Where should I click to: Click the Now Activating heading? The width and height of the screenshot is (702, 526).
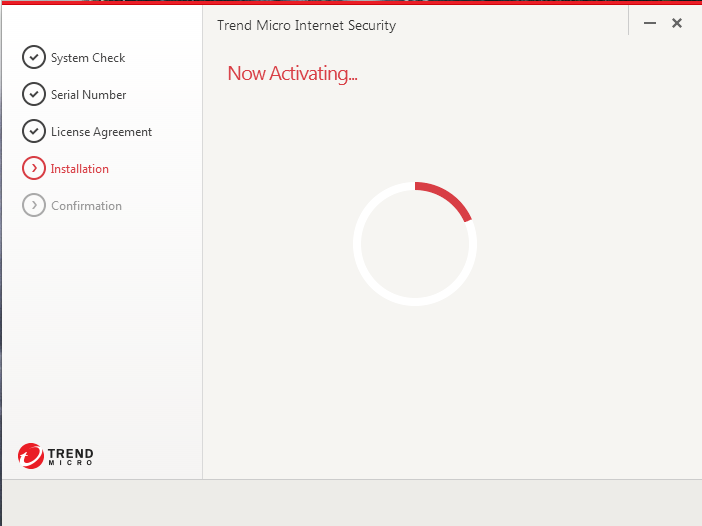pyautogui.click(x=292, y=74)
